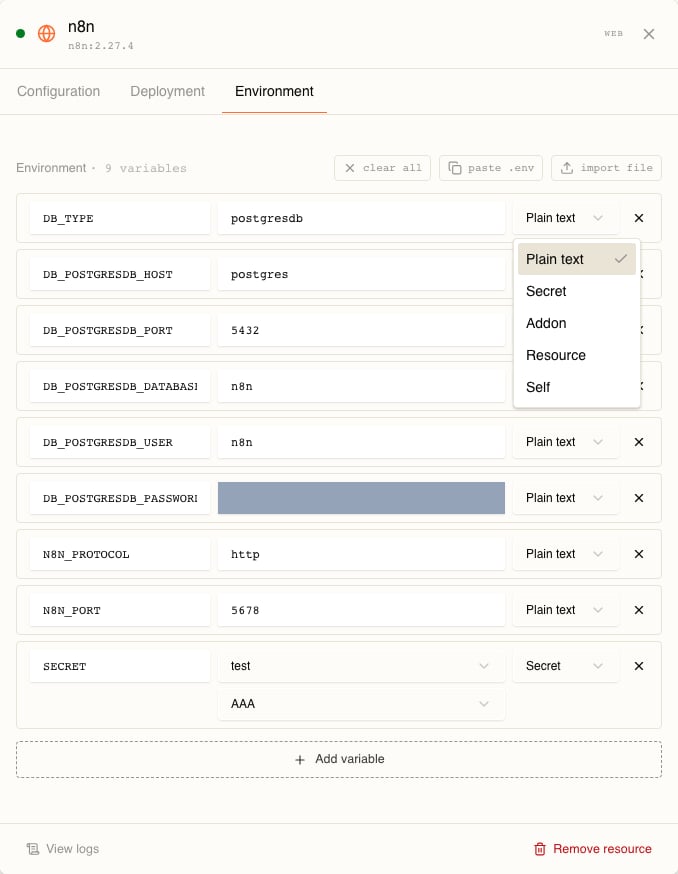Screen dimensions: 678x874
Task: Click the import file button
Action: coord(606,168)
